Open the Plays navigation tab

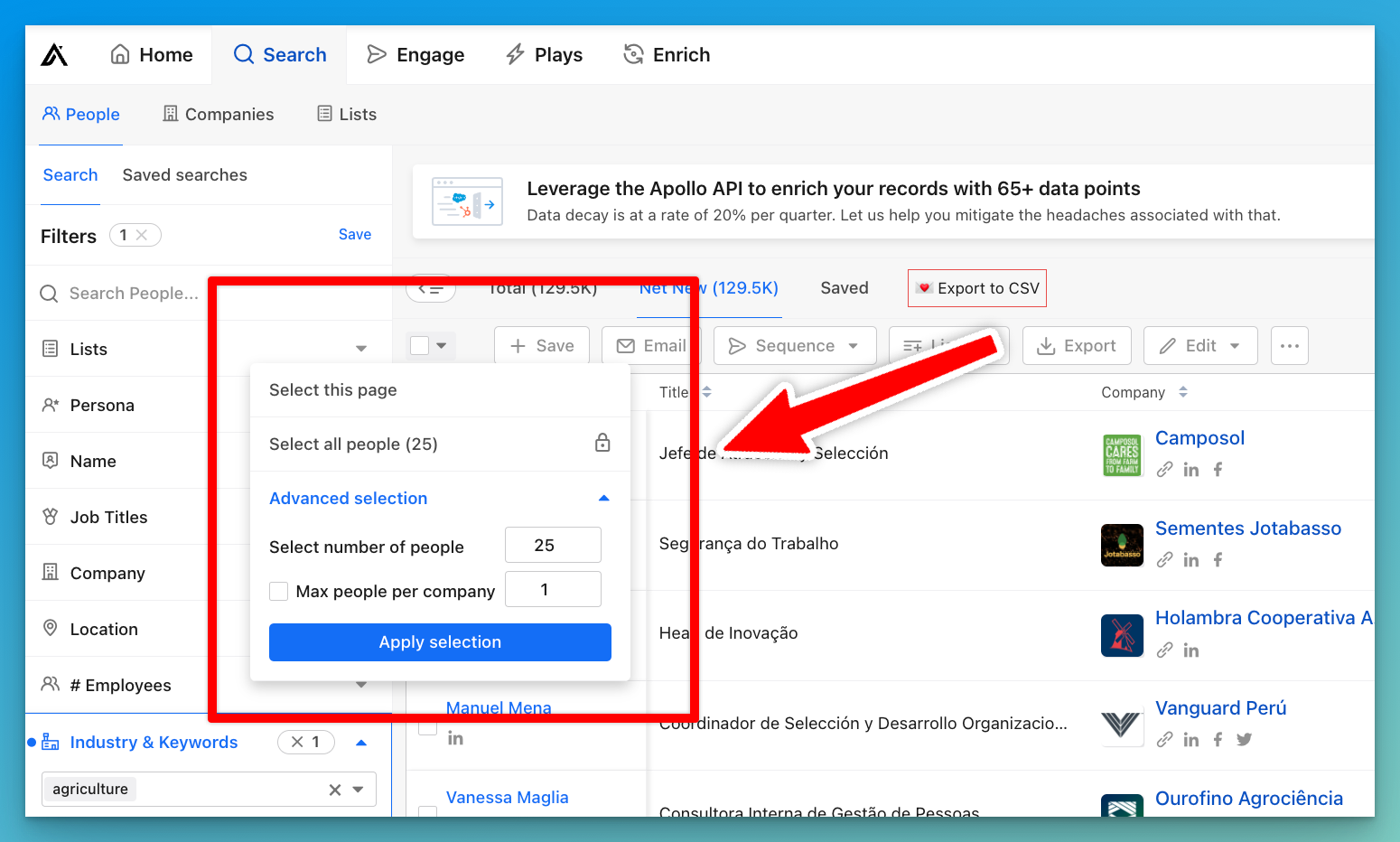coord(544,55)
